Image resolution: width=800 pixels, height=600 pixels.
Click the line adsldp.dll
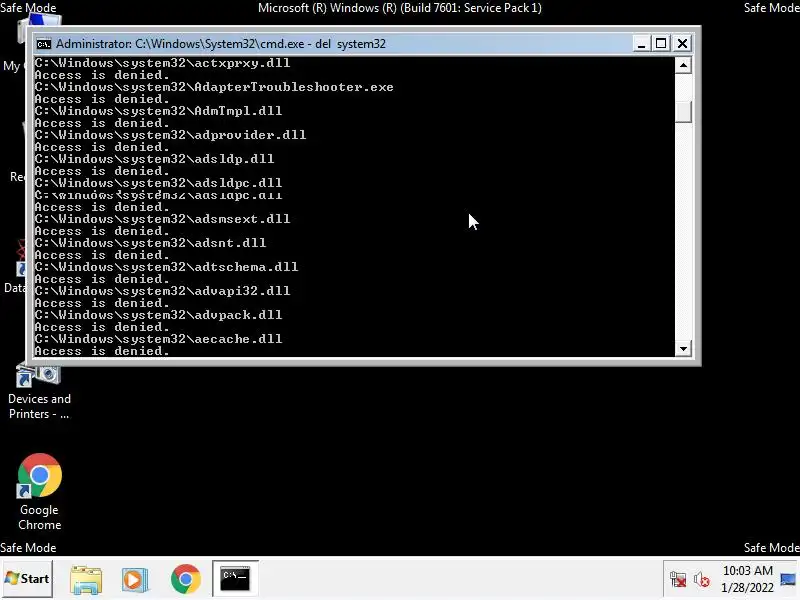[x=154, y=159]
